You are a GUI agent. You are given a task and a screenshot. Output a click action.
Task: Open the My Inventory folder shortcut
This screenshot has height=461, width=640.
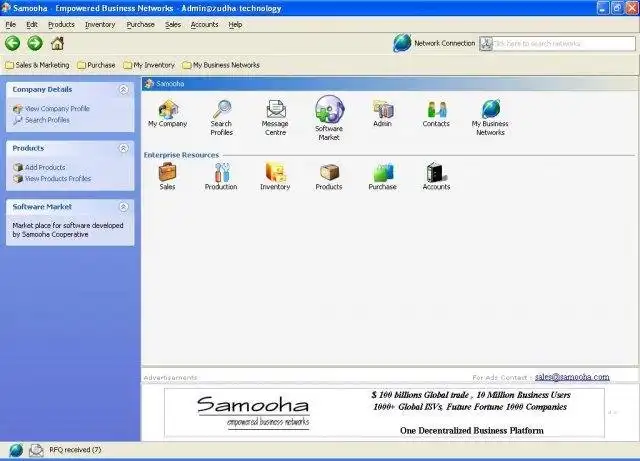click(x=149, y=65)
